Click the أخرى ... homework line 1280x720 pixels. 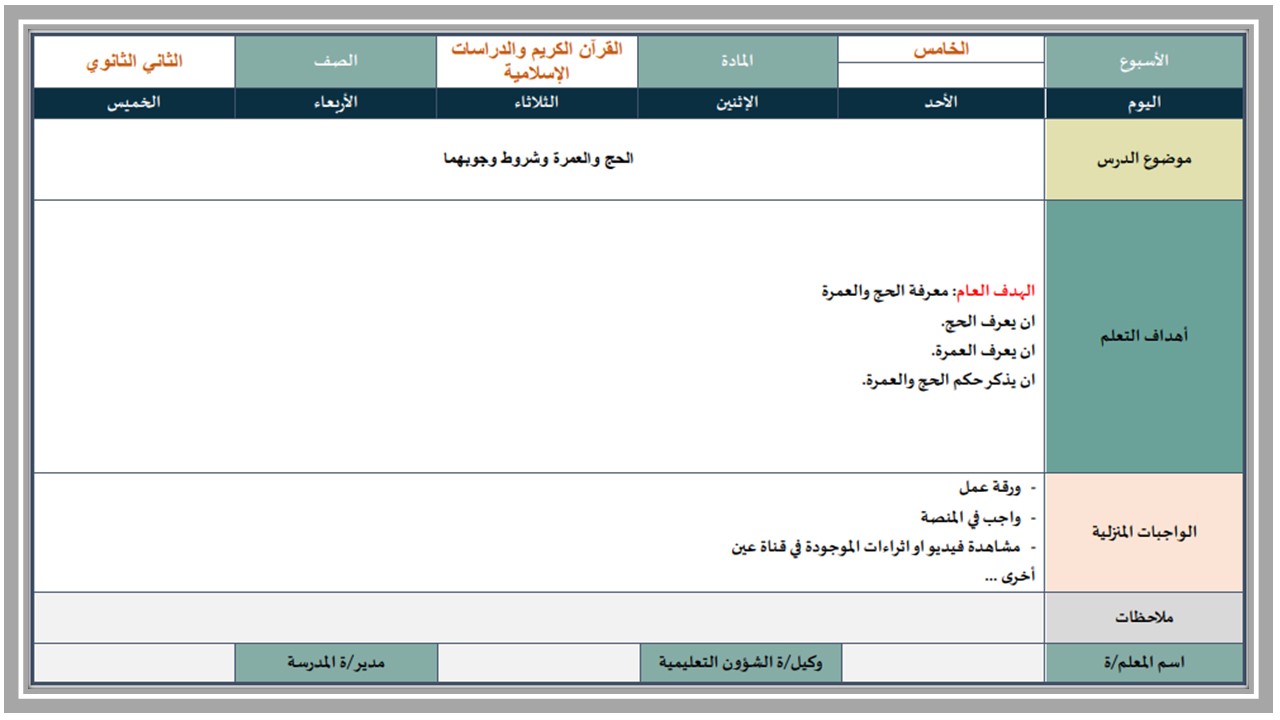(x=1008, y=576)
